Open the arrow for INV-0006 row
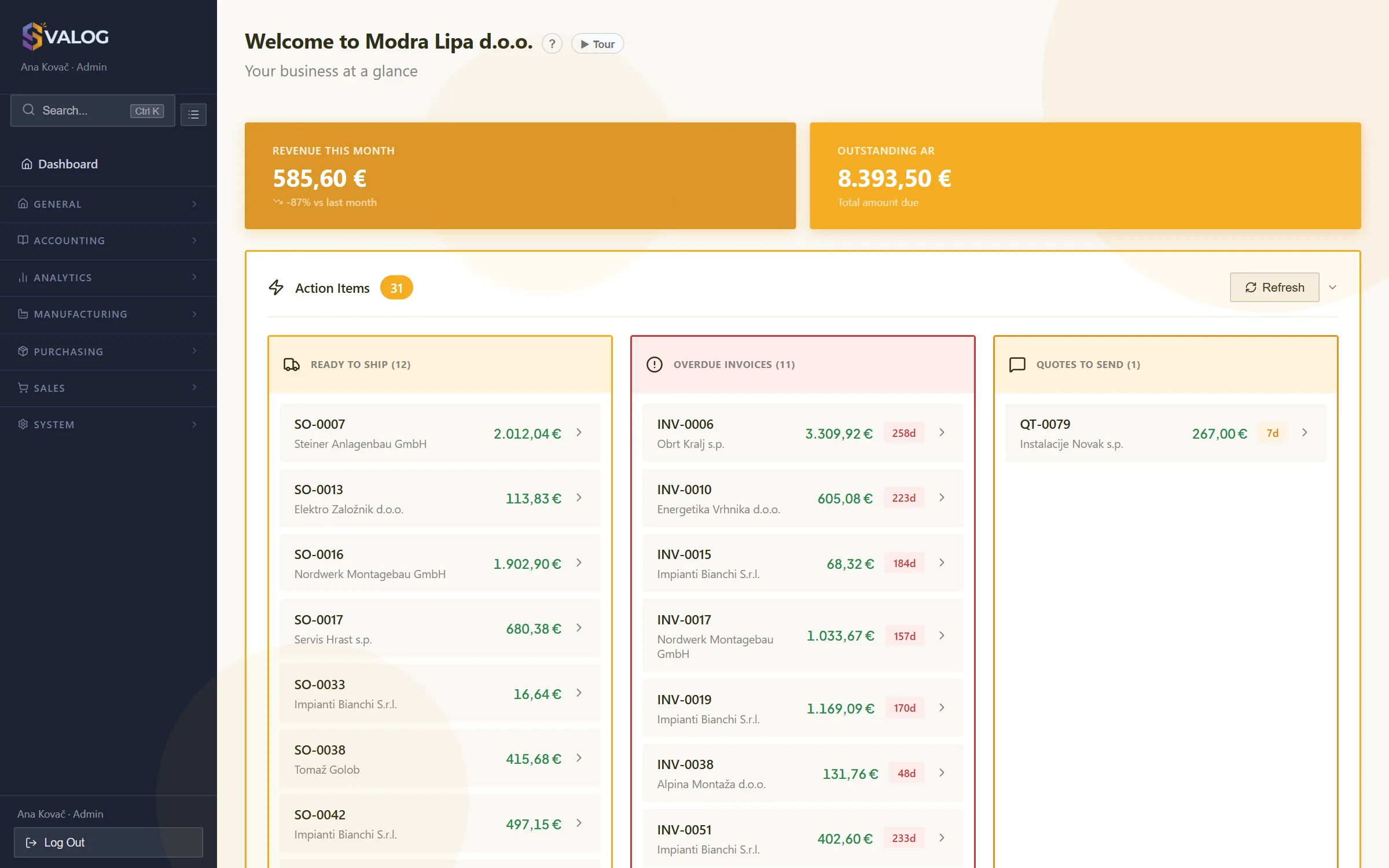 point(942,433)
